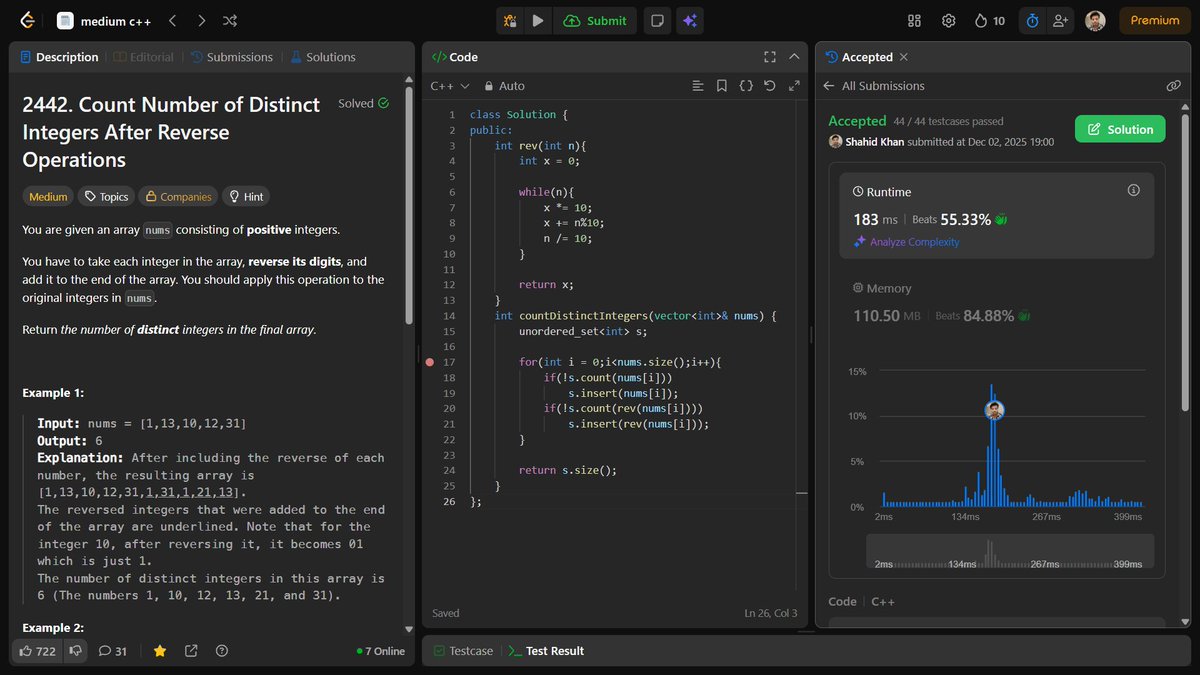Reset code with the undo arrow icon
This screenshot has height=675, width=1200.
770,86
